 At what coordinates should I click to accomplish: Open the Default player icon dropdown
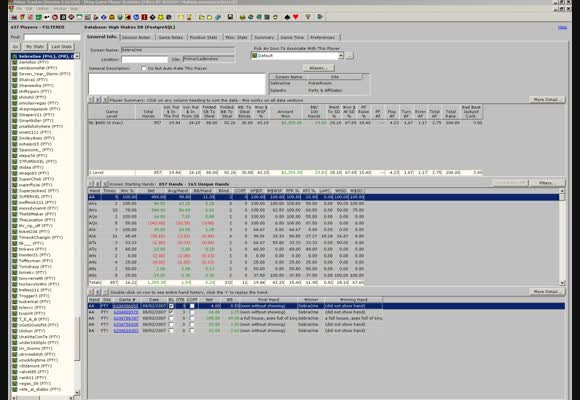coord(341,56)
